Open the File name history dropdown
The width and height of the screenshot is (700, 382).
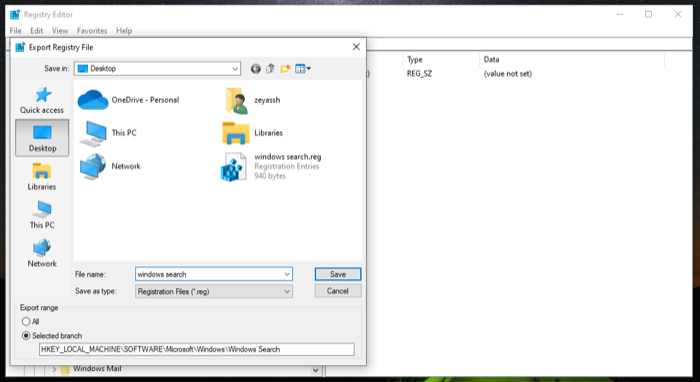click(287, 274)
